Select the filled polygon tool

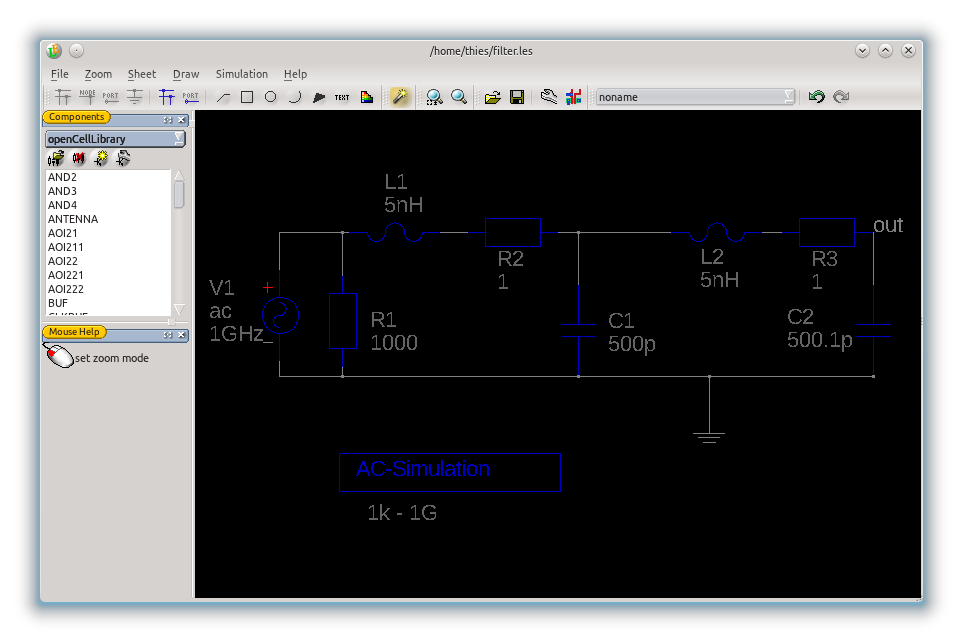319,97
